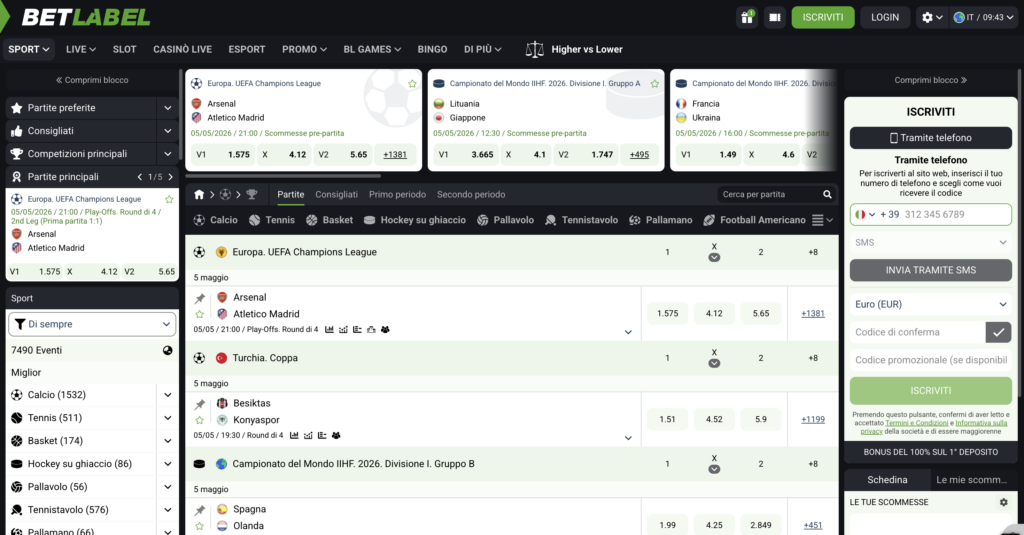Open the SPORT menu
The width and height of the screenshot is (1024, 535).
[28, 50]
